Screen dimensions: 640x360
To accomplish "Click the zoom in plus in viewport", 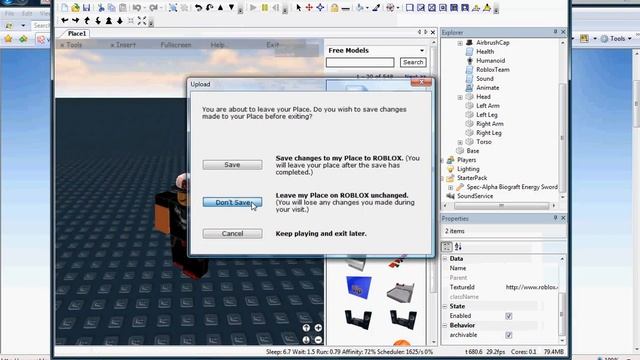I will 318,328.
